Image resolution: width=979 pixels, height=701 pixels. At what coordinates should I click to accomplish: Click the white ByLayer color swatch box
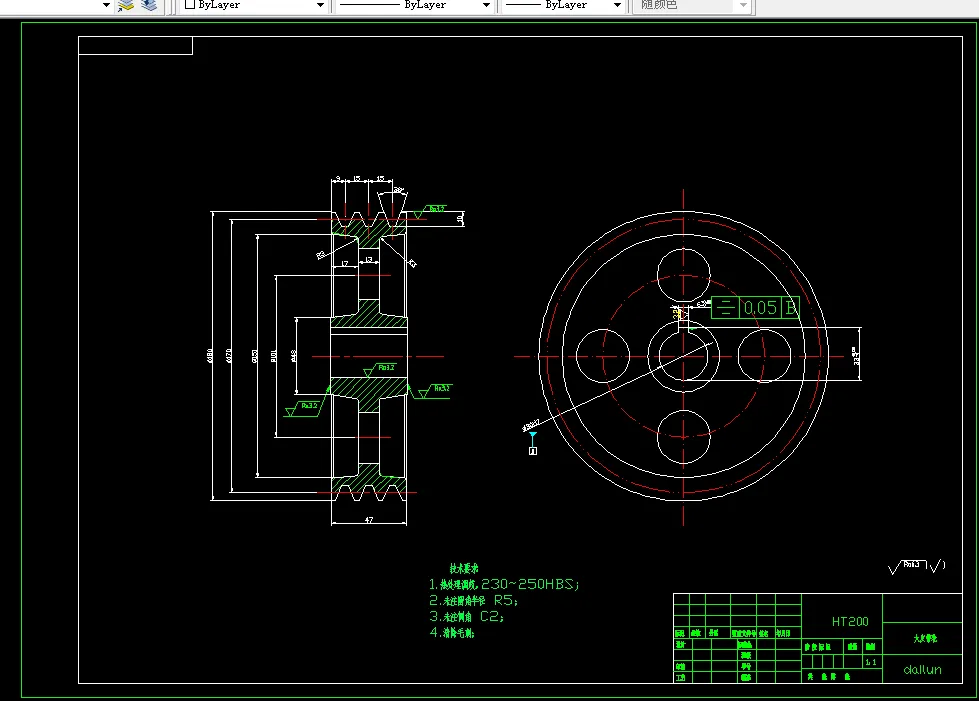(190, 4)
